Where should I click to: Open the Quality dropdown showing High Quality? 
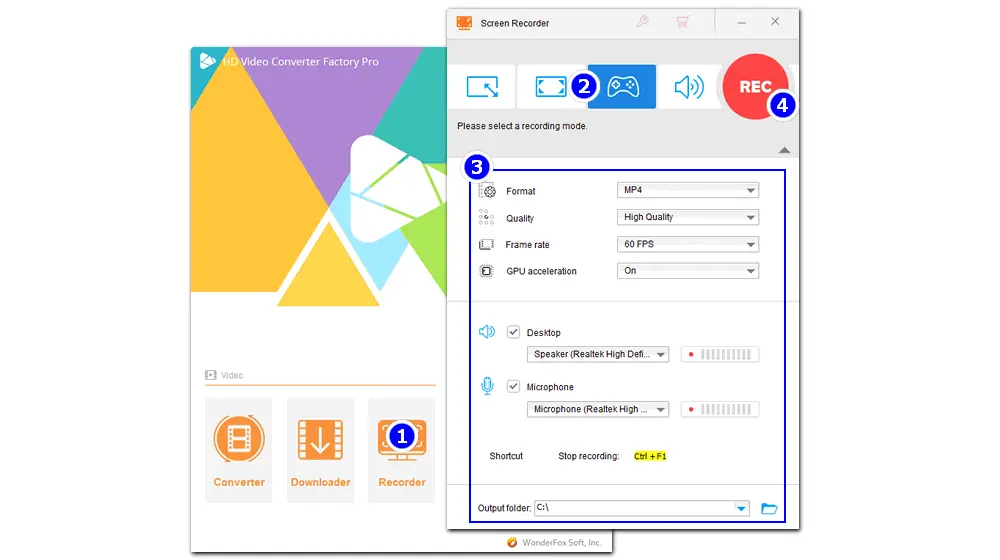[688, 217]
